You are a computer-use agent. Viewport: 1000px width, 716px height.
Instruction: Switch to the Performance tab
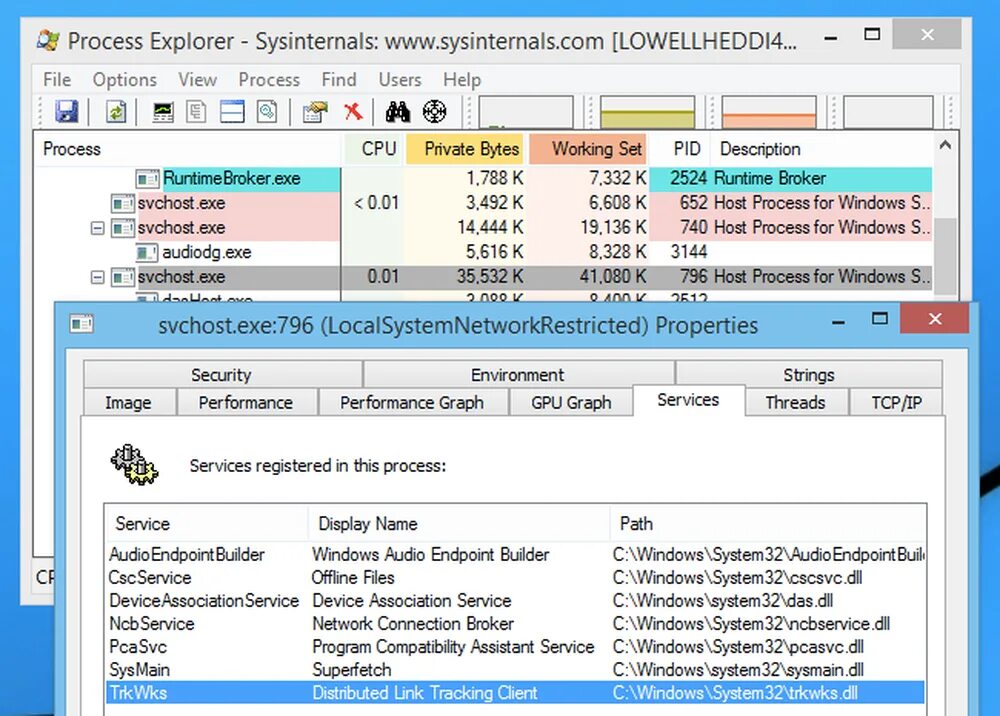(x=246, y=402)
